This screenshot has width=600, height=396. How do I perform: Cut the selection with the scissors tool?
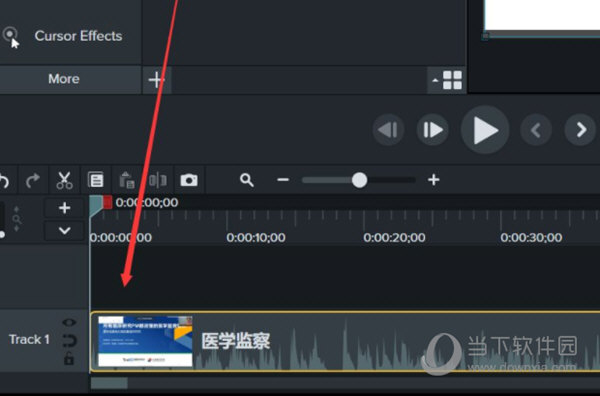64,180
